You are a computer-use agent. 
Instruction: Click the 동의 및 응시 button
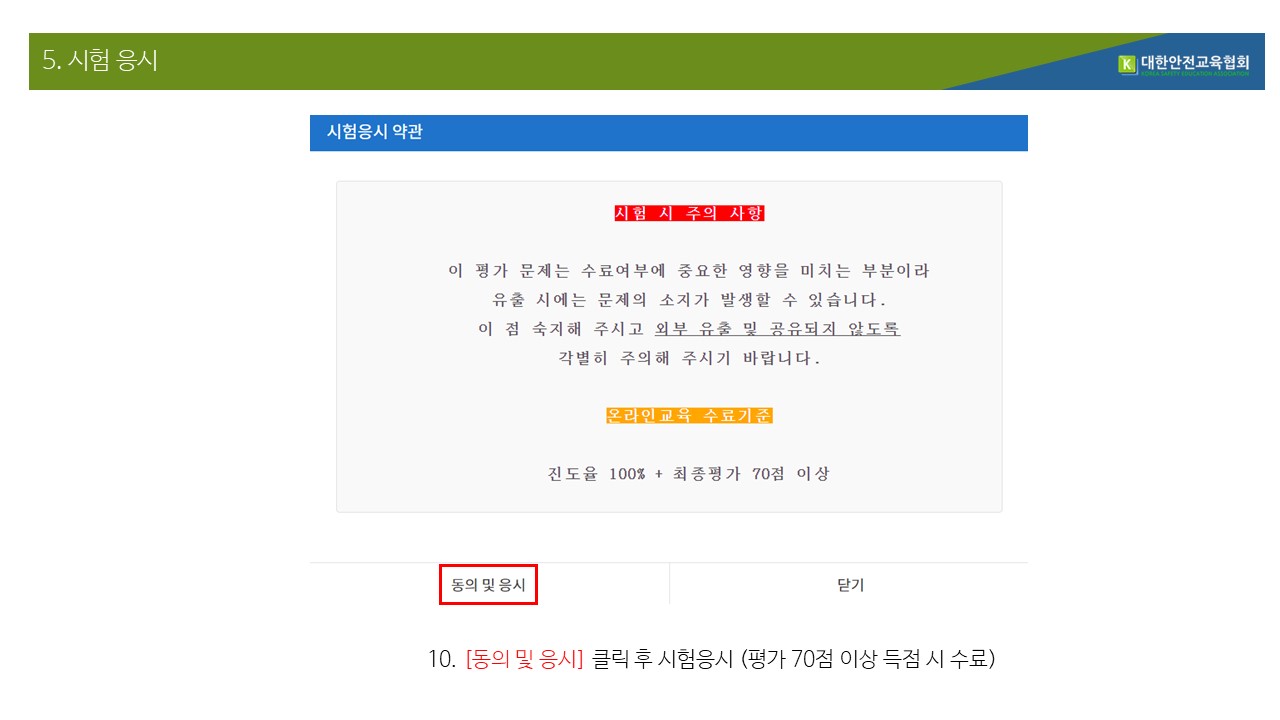coord(488,585)
